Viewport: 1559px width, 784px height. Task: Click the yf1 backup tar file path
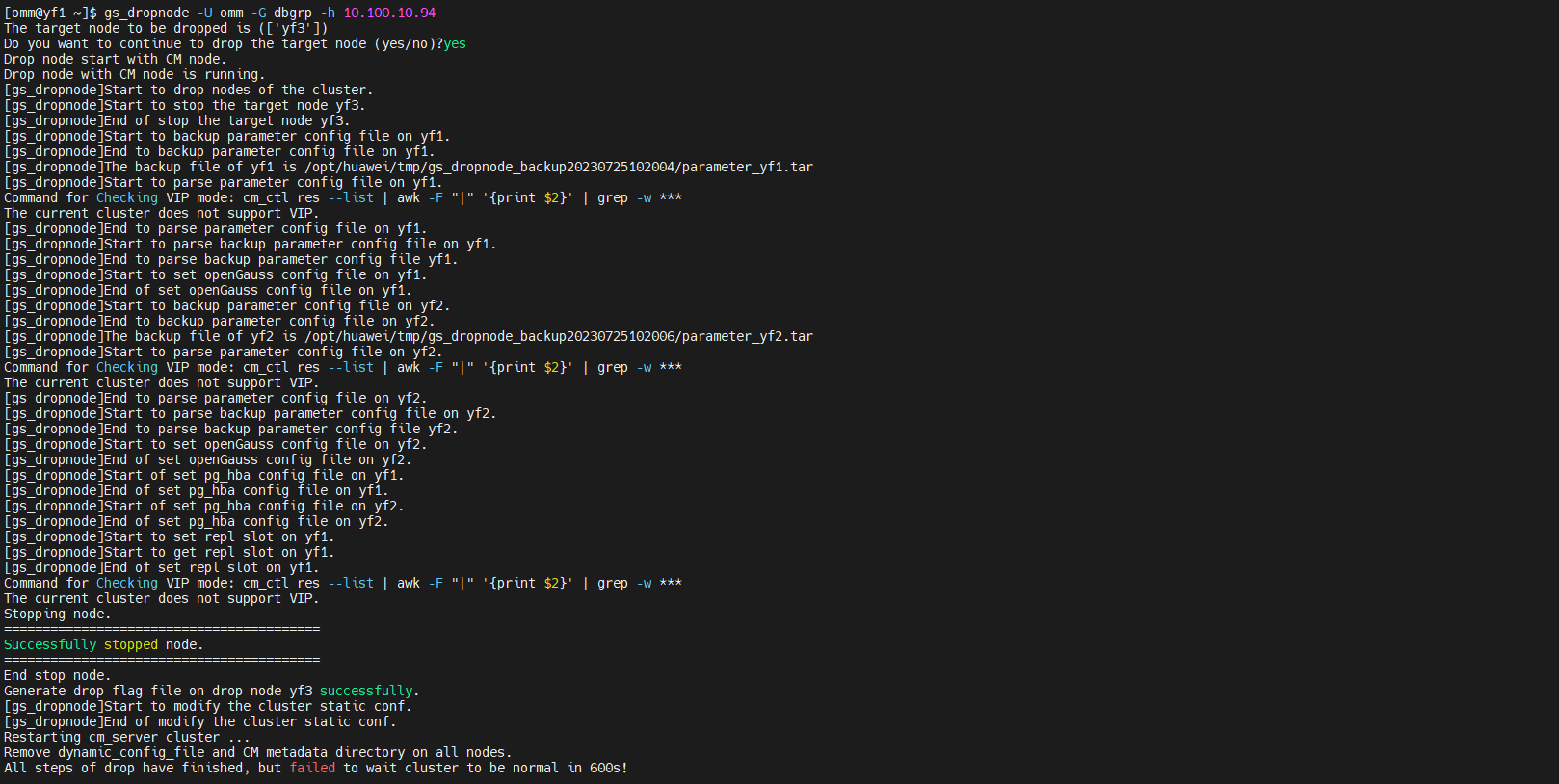(x=559, y=167)
